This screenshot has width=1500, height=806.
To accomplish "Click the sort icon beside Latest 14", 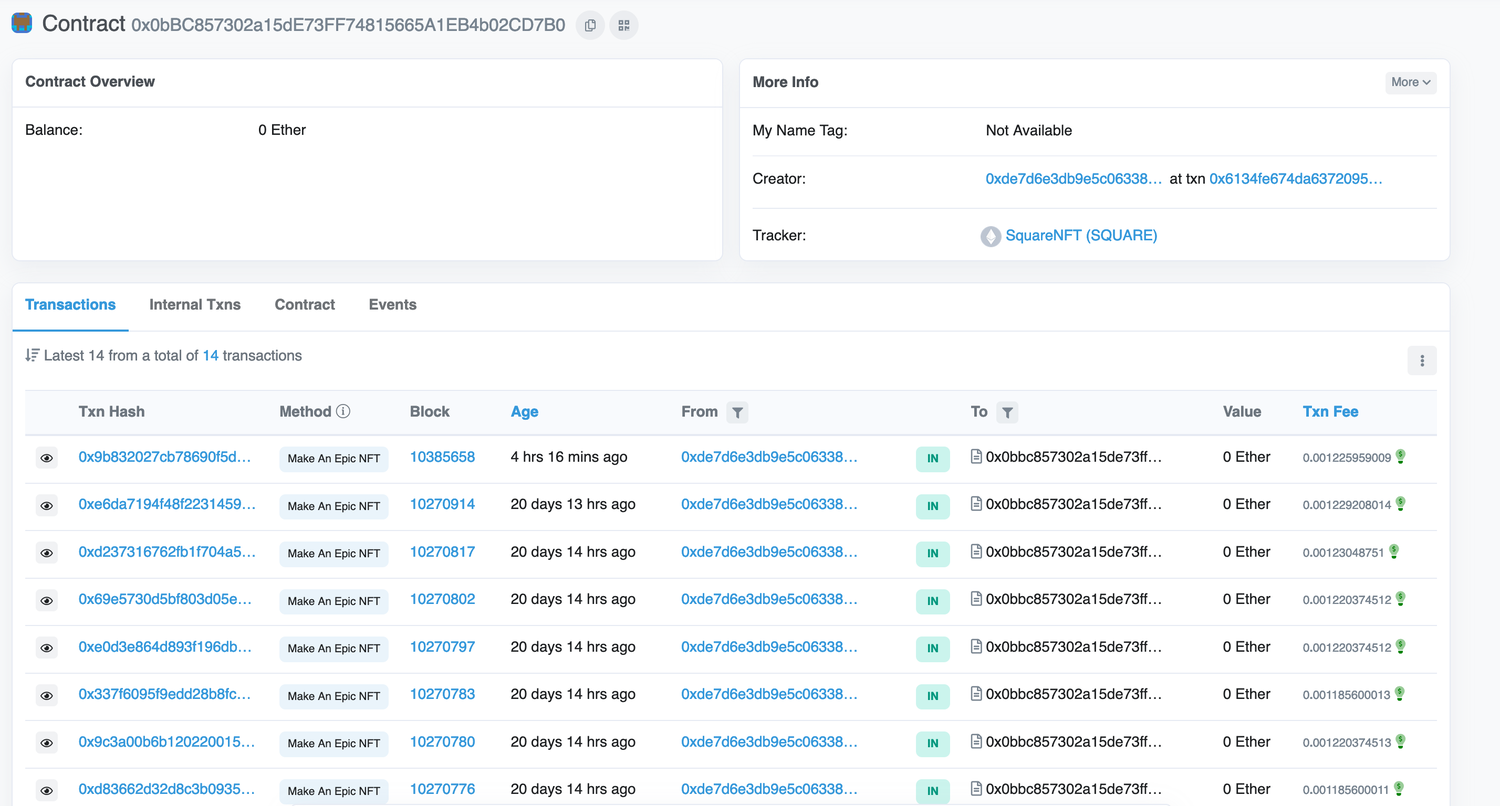I will pyautogui.click(x=32, y=355).
